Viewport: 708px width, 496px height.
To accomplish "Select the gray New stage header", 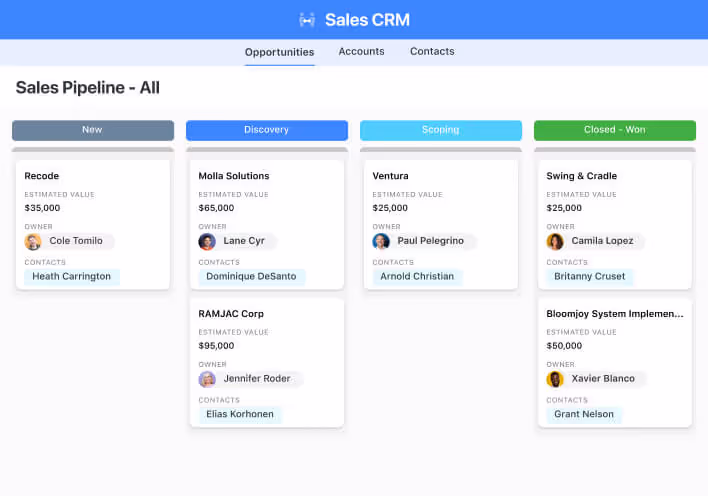I will (x=93, y=130).
